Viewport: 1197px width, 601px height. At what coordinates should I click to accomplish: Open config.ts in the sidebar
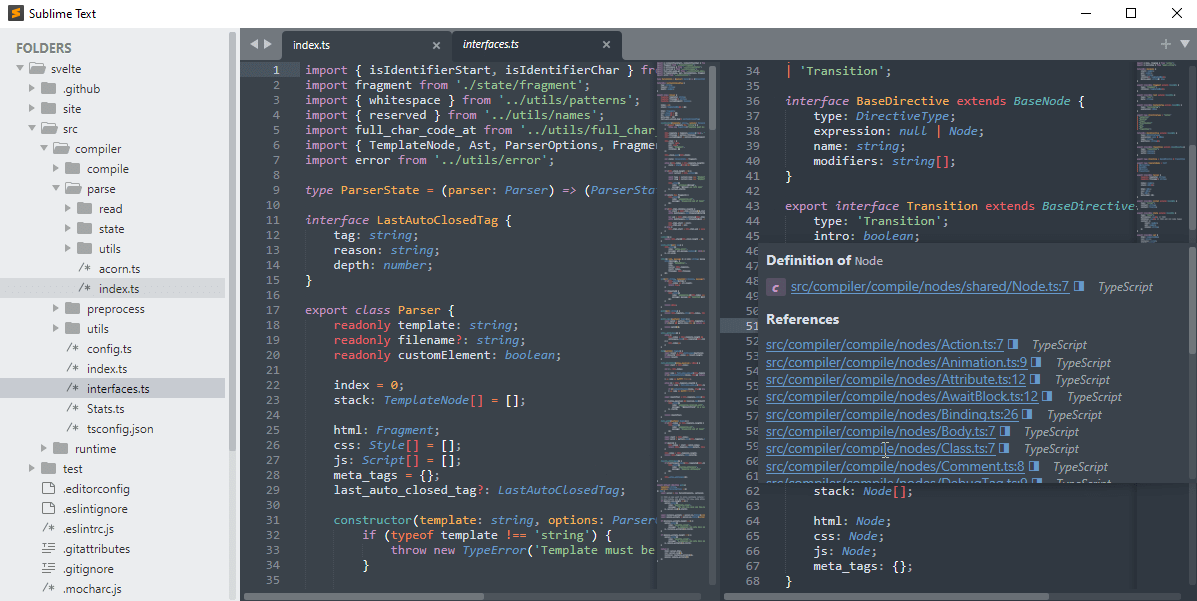tap(109, 348)
